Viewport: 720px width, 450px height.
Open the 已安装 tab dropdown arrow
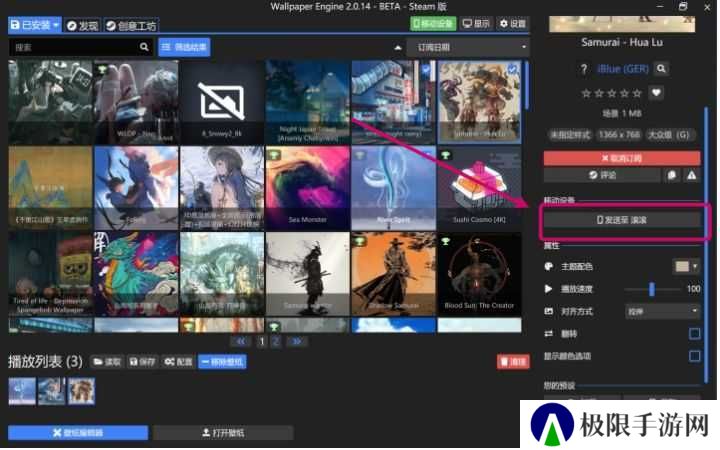coord(56,25)
